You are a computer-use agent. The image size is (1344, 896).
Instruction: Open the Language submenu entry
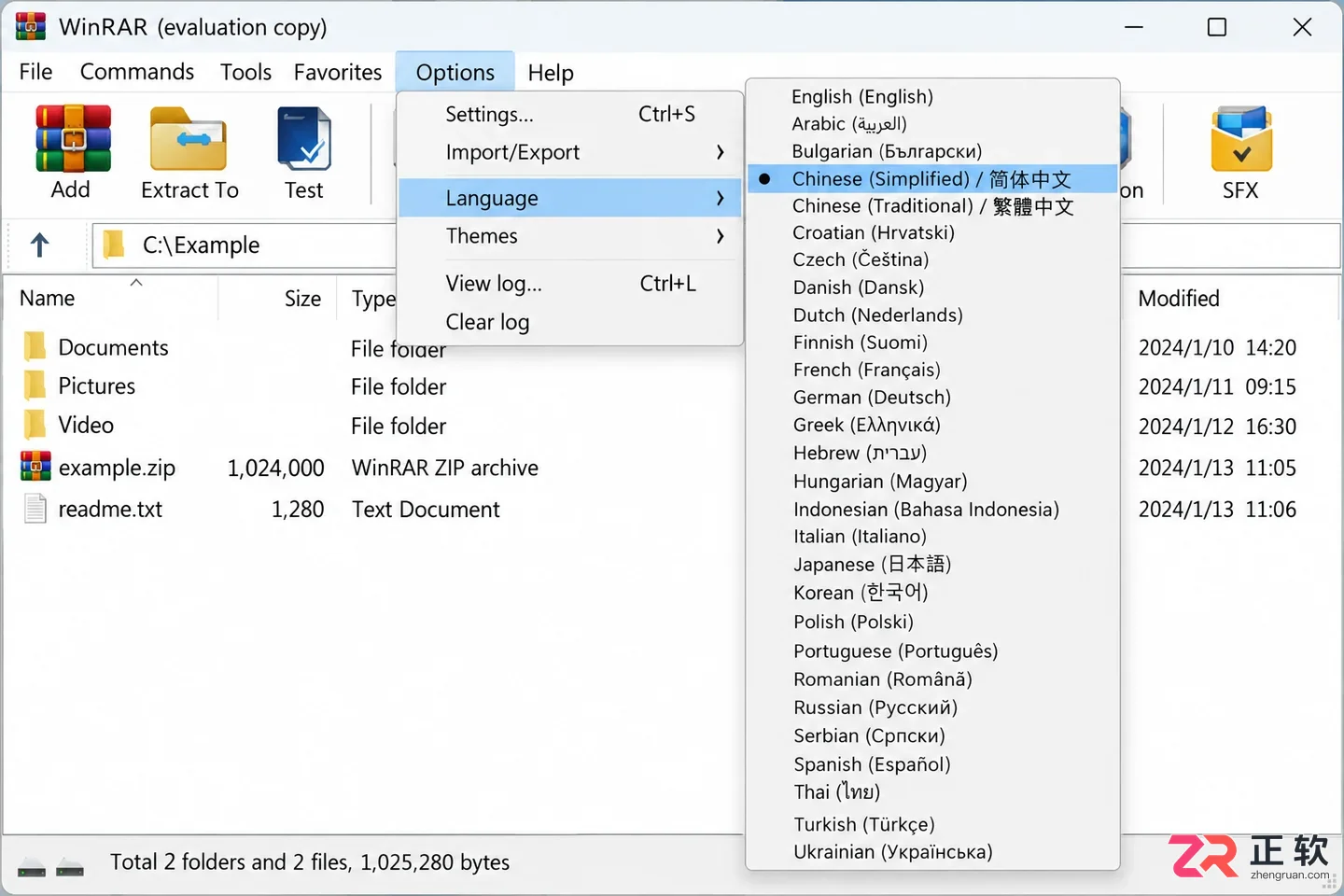[569, 198]
